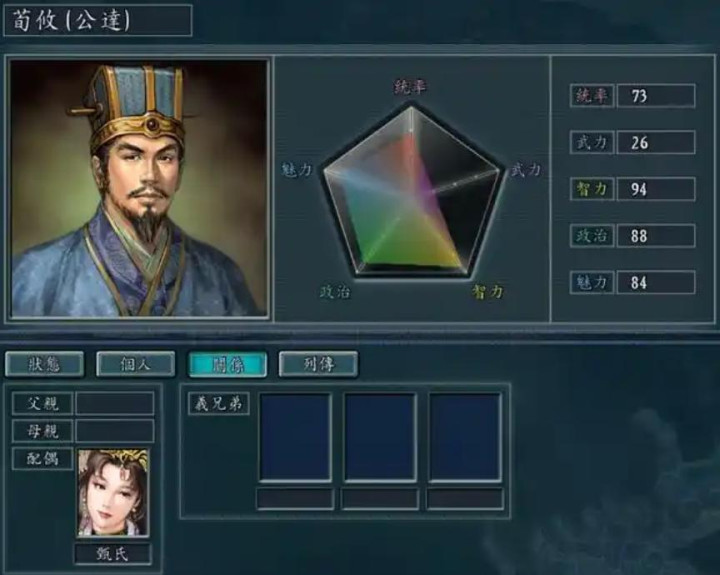Click the large portrait of 荀攸
This screenshot has width=720, height=575.
(139, 188)
